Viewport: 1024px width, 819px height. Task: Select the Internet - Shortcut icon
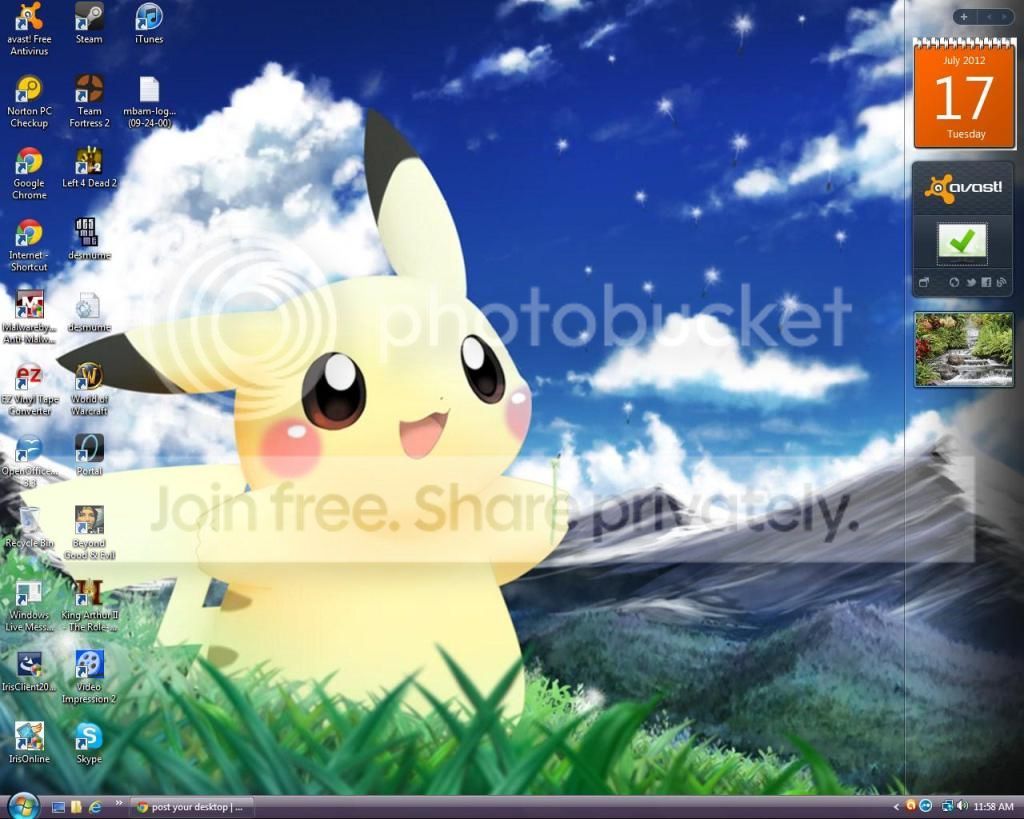click(x=29, y=245)
